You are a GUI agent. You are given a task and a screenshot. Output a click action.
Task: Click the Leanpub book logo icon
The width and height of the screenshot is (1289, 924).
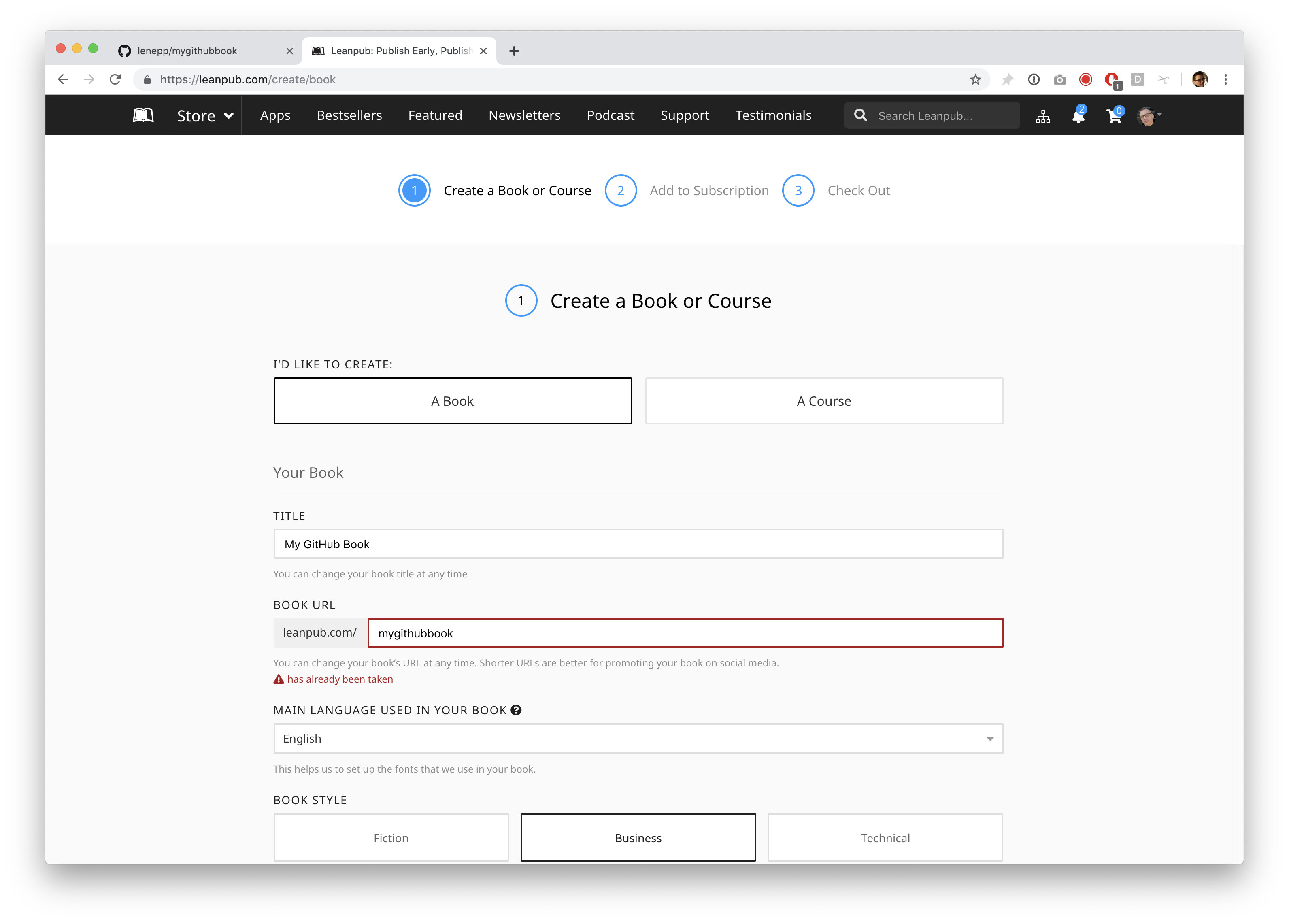(143, 115)
